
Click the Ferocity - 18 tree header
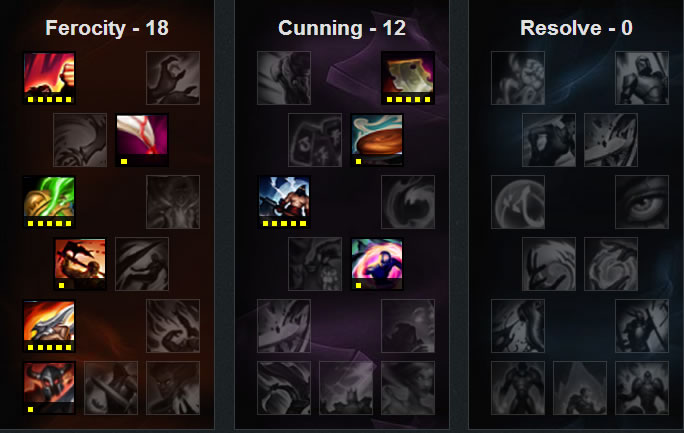[x=107, y=28]
